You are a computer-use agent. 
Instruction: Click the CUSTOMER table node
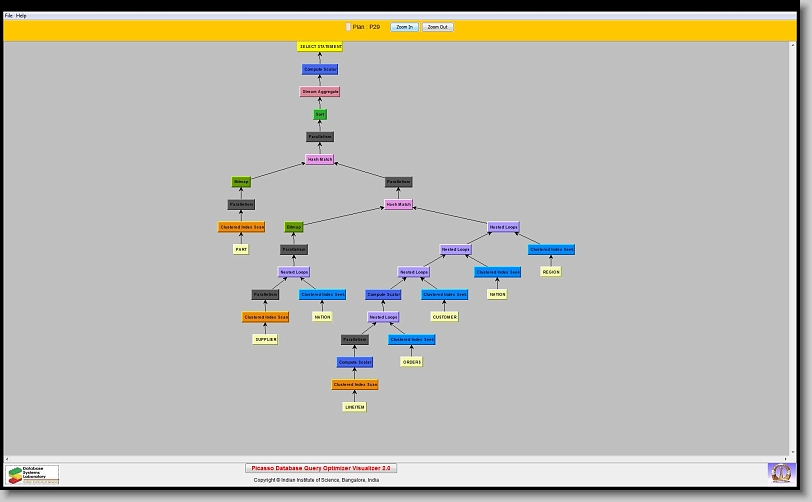444,317
